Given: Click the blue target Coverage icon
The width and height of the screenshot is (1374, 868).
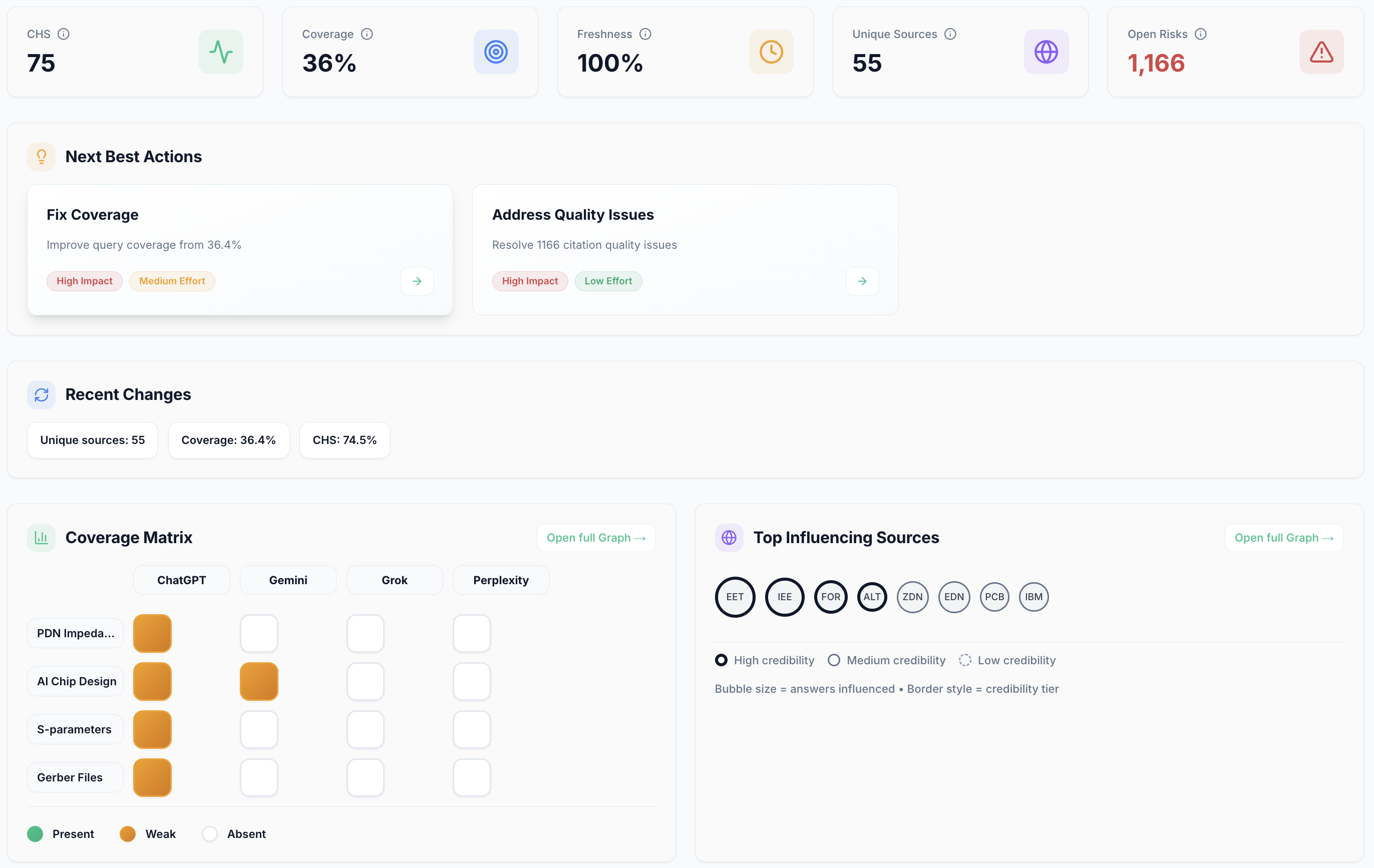Looking at the screenshot, I should point(496,52).
